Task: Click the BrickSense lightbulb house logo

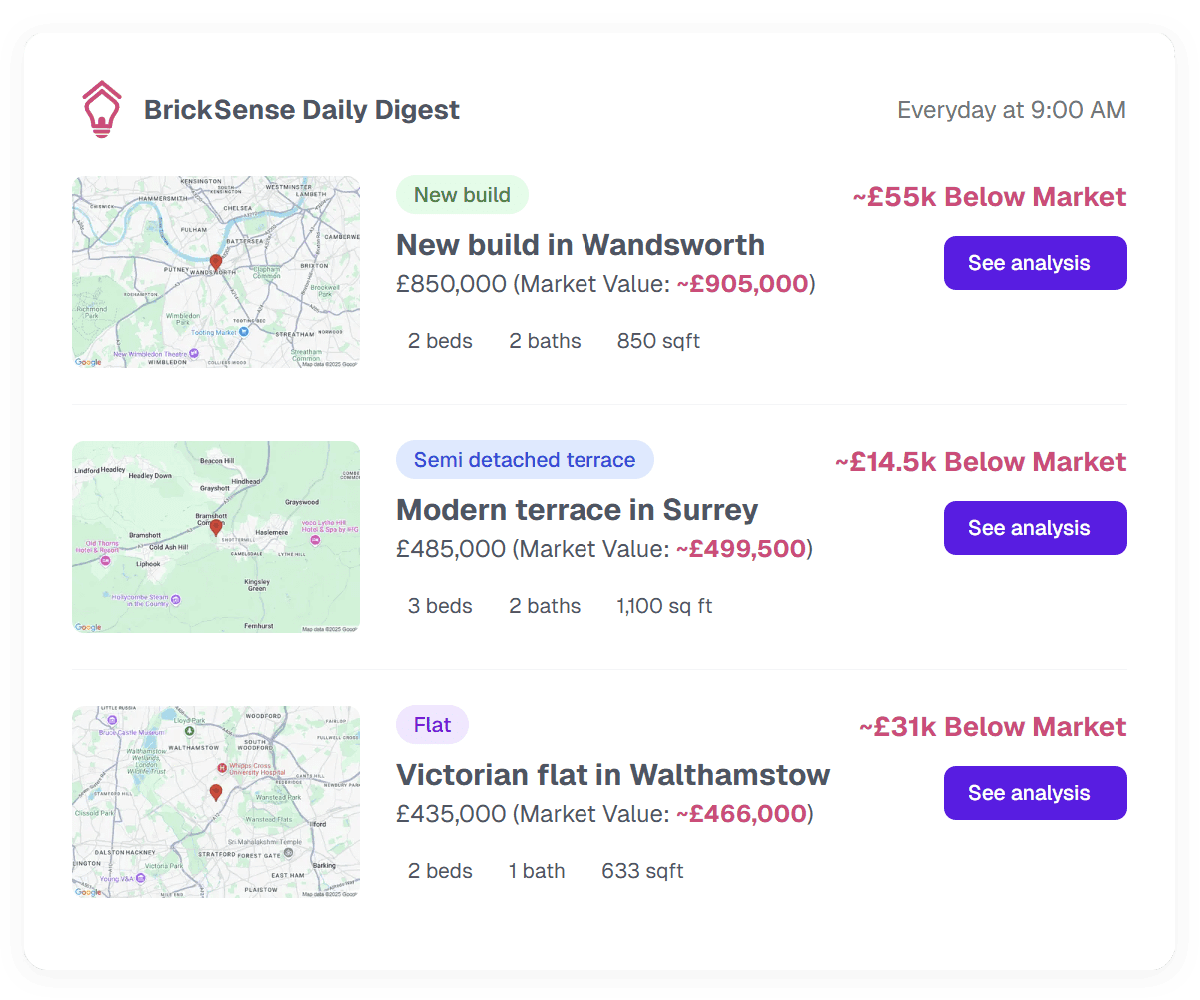Action: point(101,109)
